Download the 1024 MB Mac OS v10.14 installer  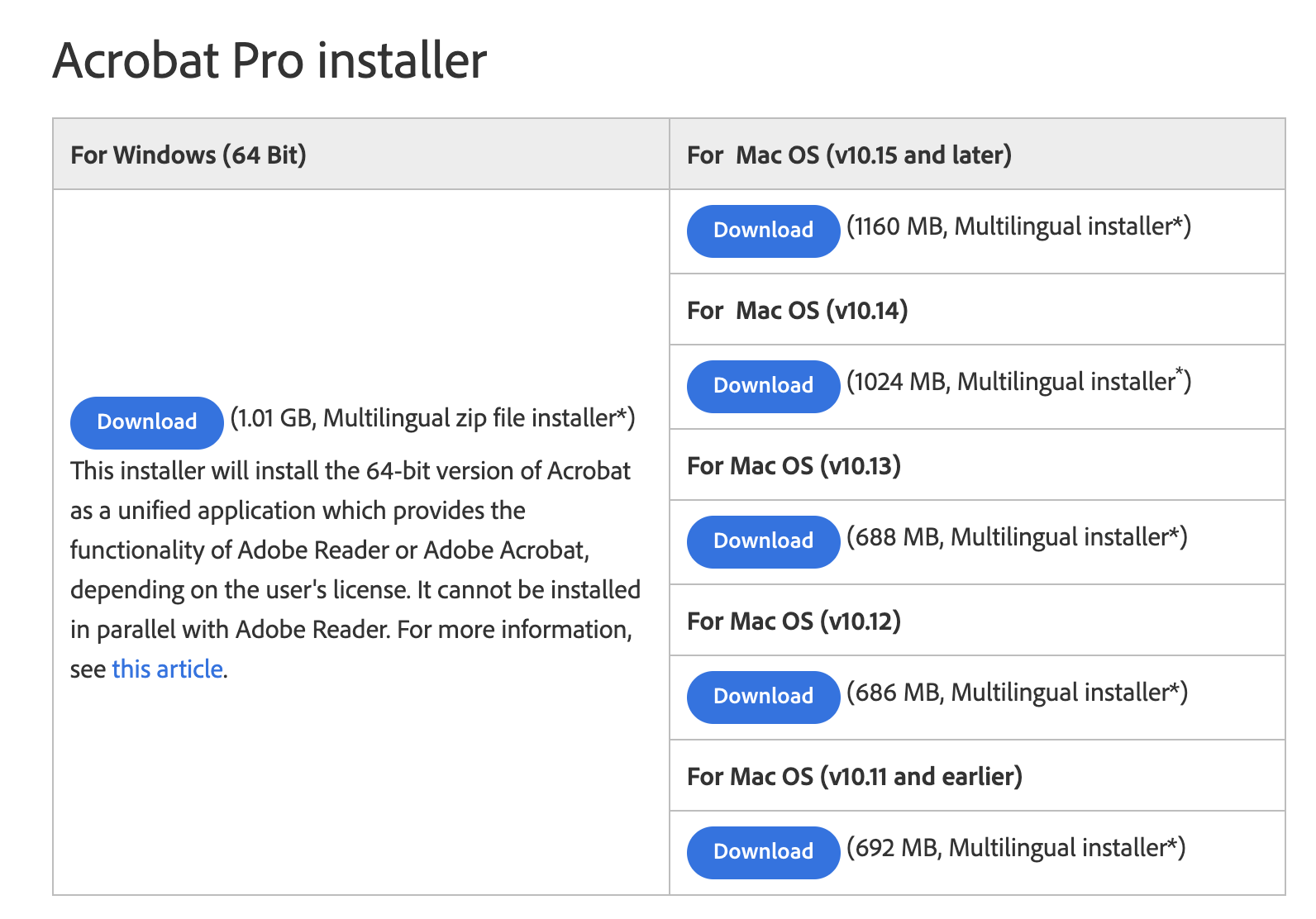[762, 386]
